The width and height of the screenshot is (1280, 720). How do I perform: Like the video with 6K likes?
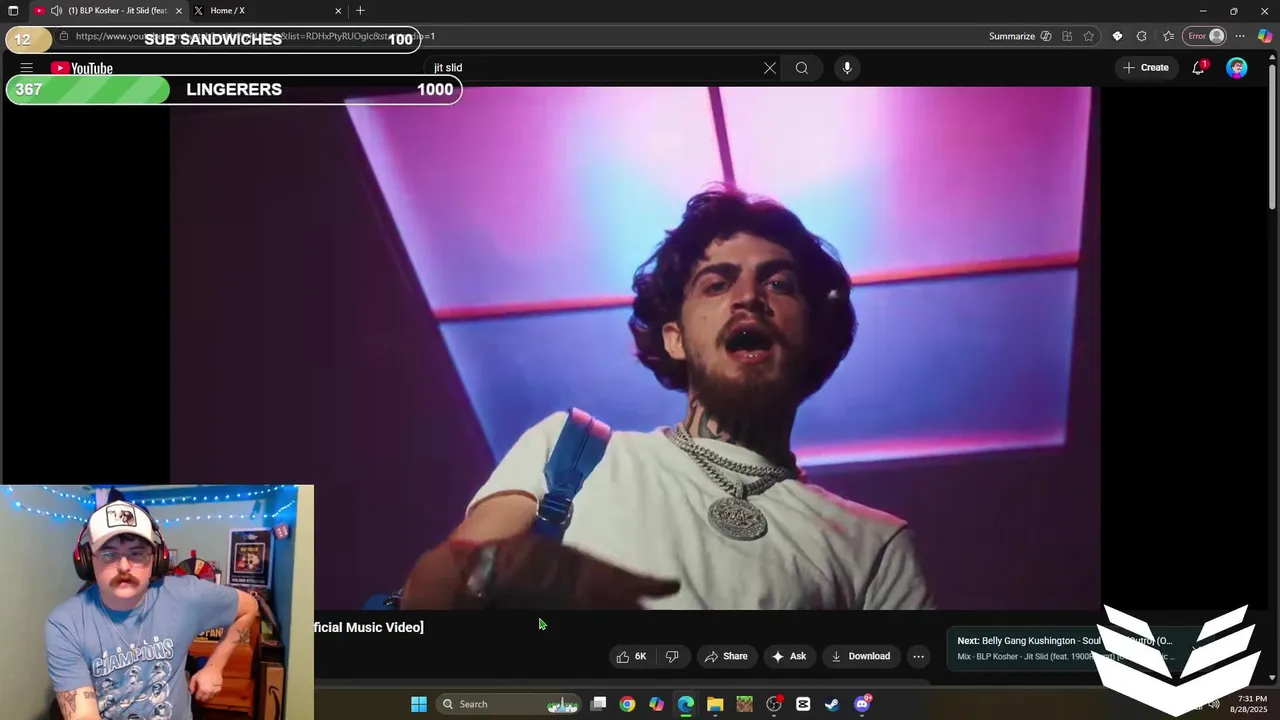coord(632,656)
